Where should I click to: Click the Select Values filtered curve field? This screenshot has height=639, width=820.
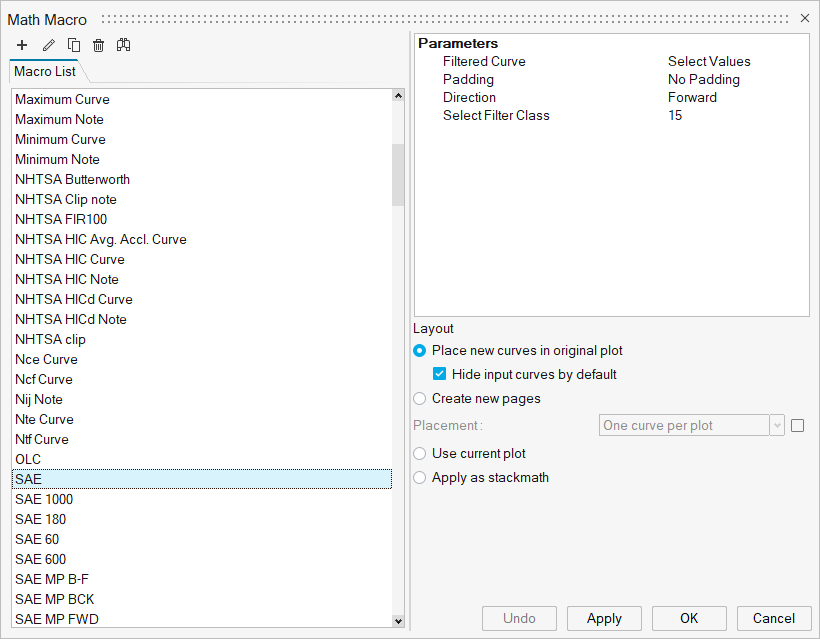coord(708,62)
